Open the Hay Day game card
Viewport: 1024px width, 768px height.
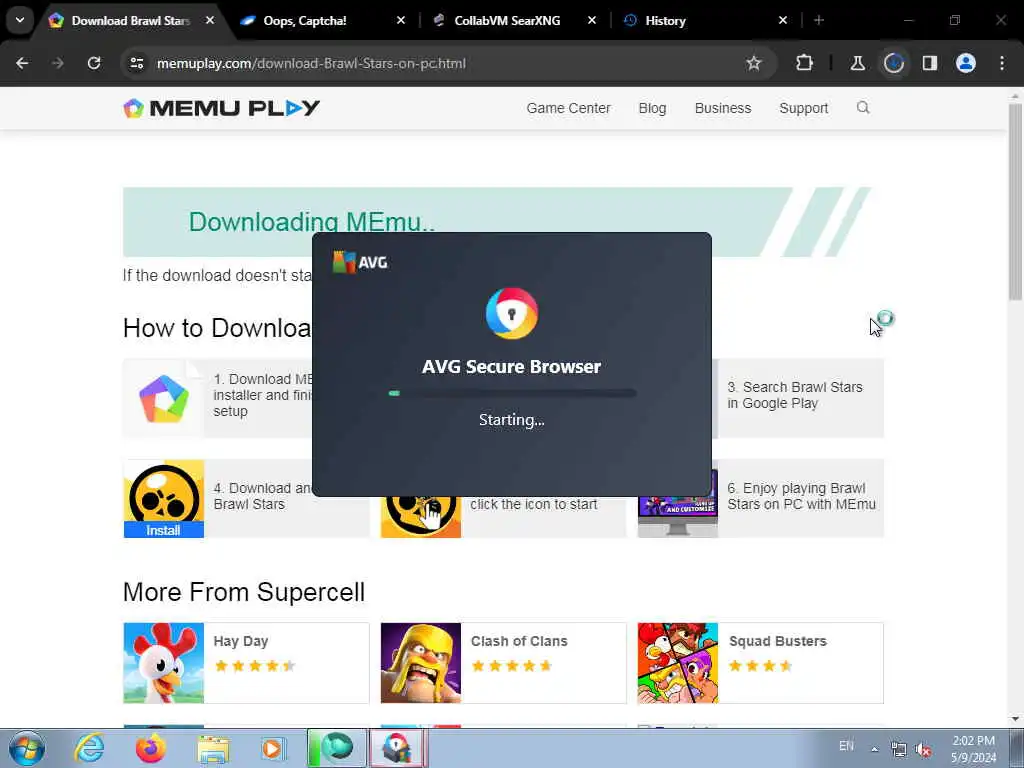[246, 663]
